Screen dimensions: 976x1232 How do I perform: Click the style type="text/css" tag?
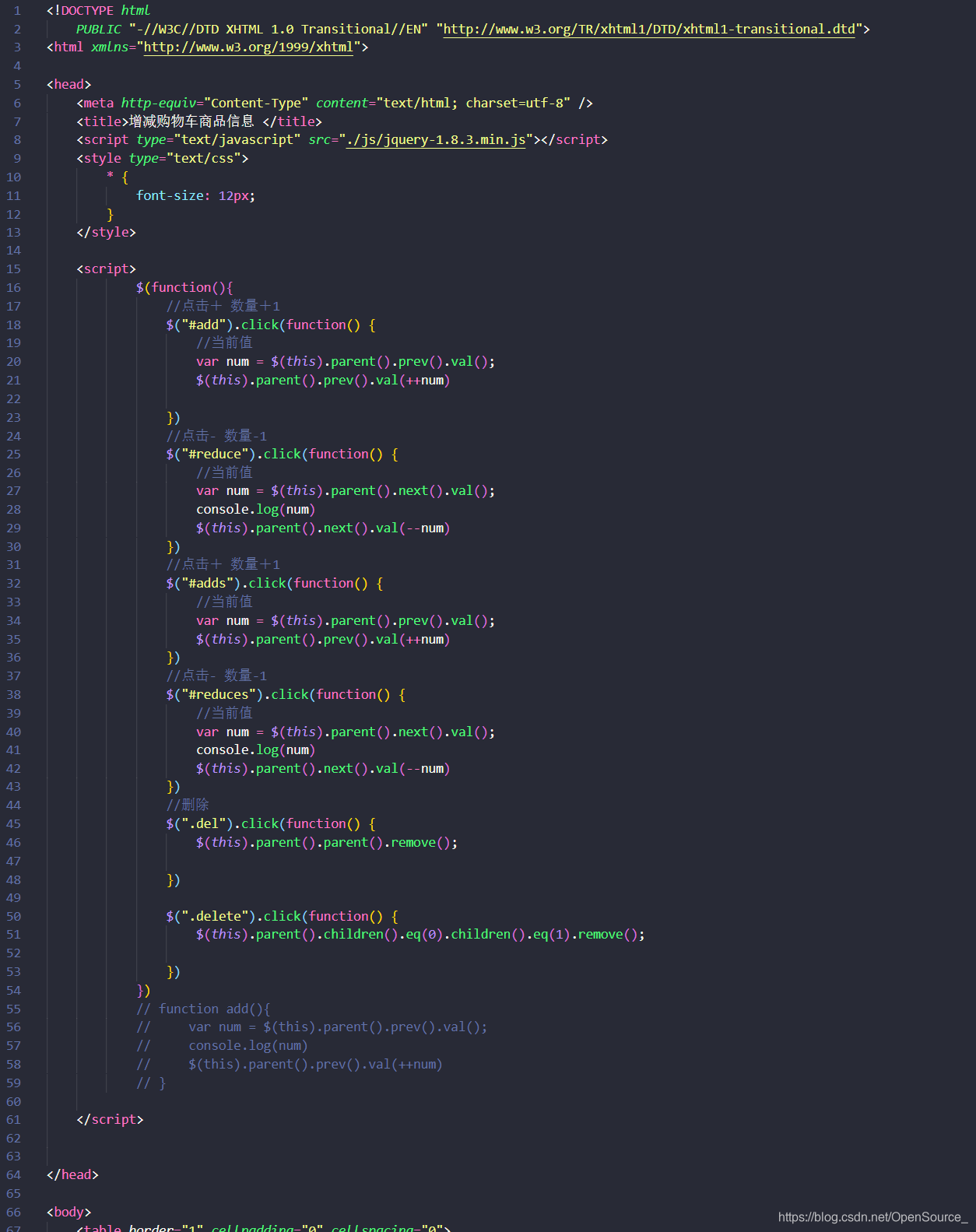(x=163, y=158)
